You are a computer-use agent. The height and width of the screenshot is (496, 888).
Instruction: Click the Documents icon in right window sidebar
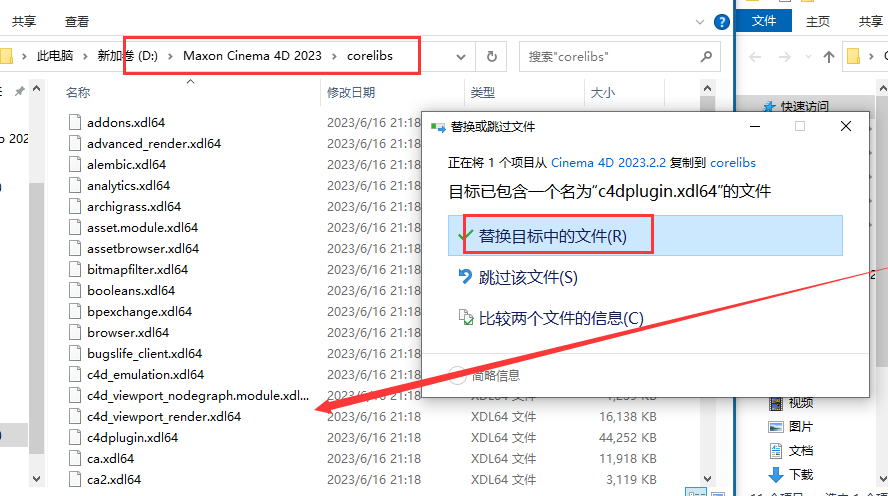776,451
